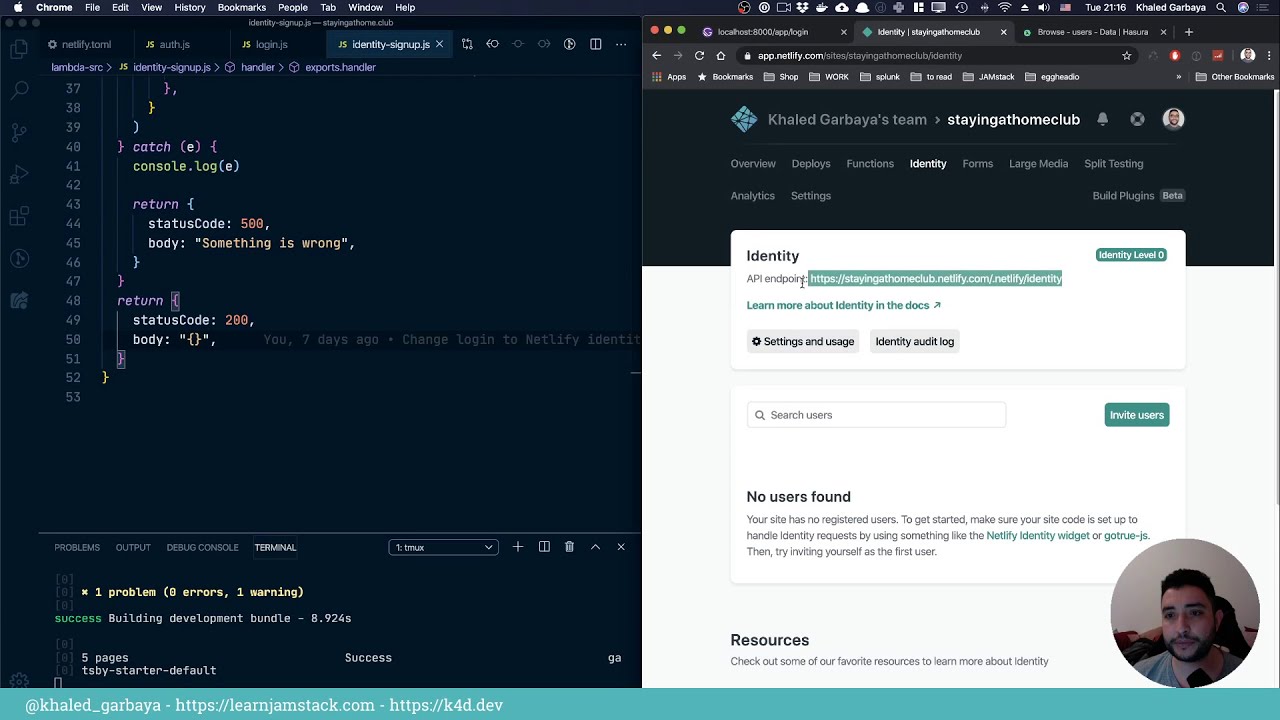Image resolution: width=1280 pixels, height=720 pixels.
Task: Open the Debug Console panel tab
Action: 202,547
